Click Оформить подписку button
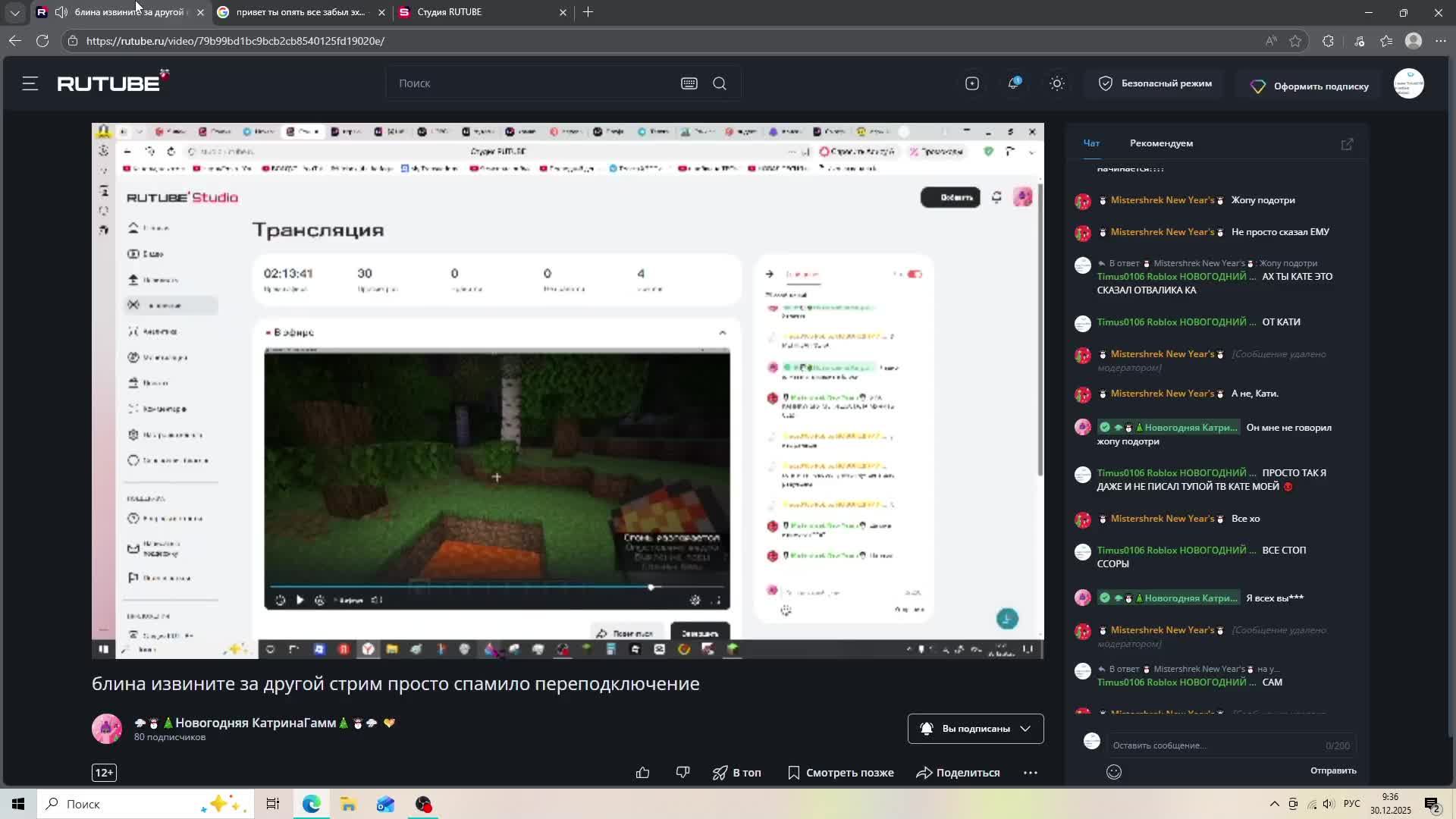This screenshot has width=1456, height=819. (1310, 86)
